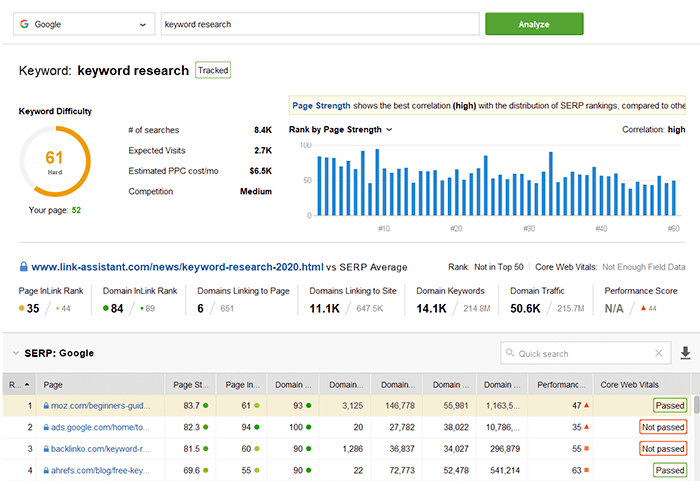Sort by the Rank column header

pyautogui.click(x=19, y=385)
